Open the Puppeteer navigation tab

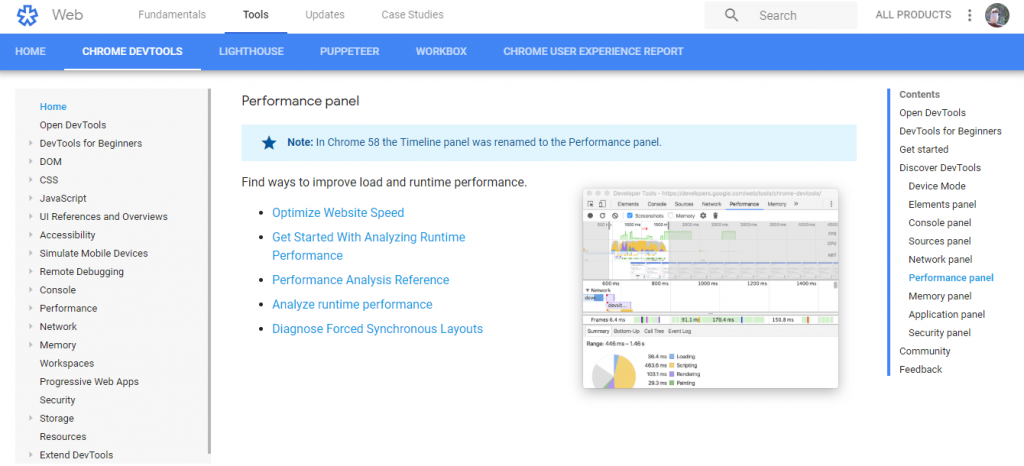coord(349,52)
